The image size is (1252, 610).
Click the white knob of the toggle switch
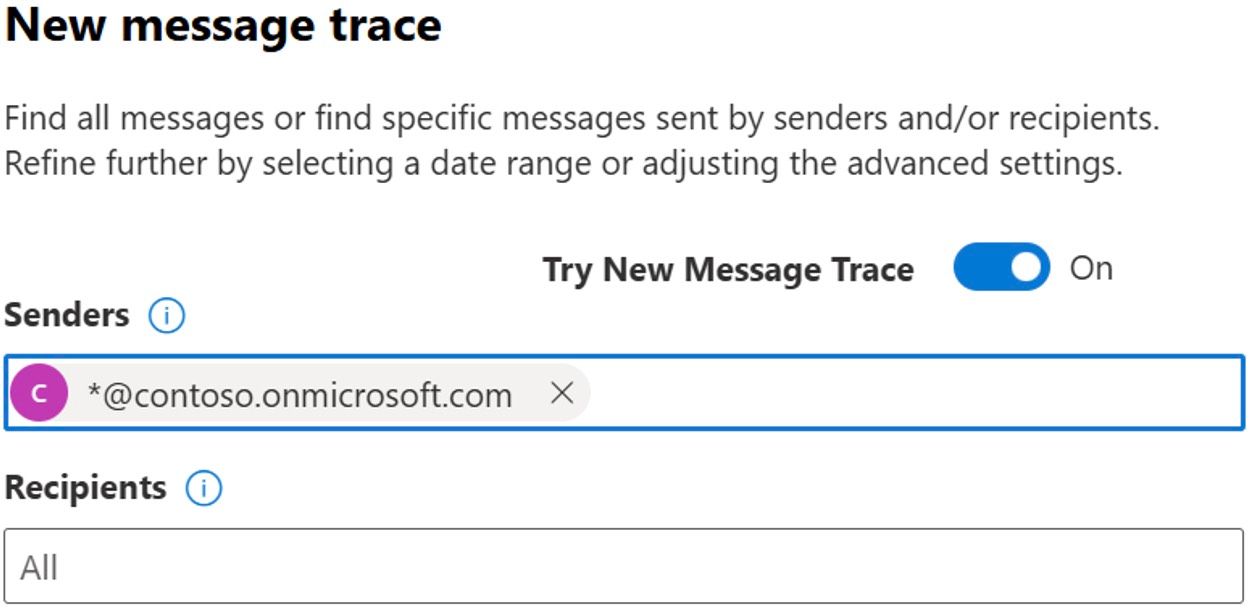point(1025,267)
